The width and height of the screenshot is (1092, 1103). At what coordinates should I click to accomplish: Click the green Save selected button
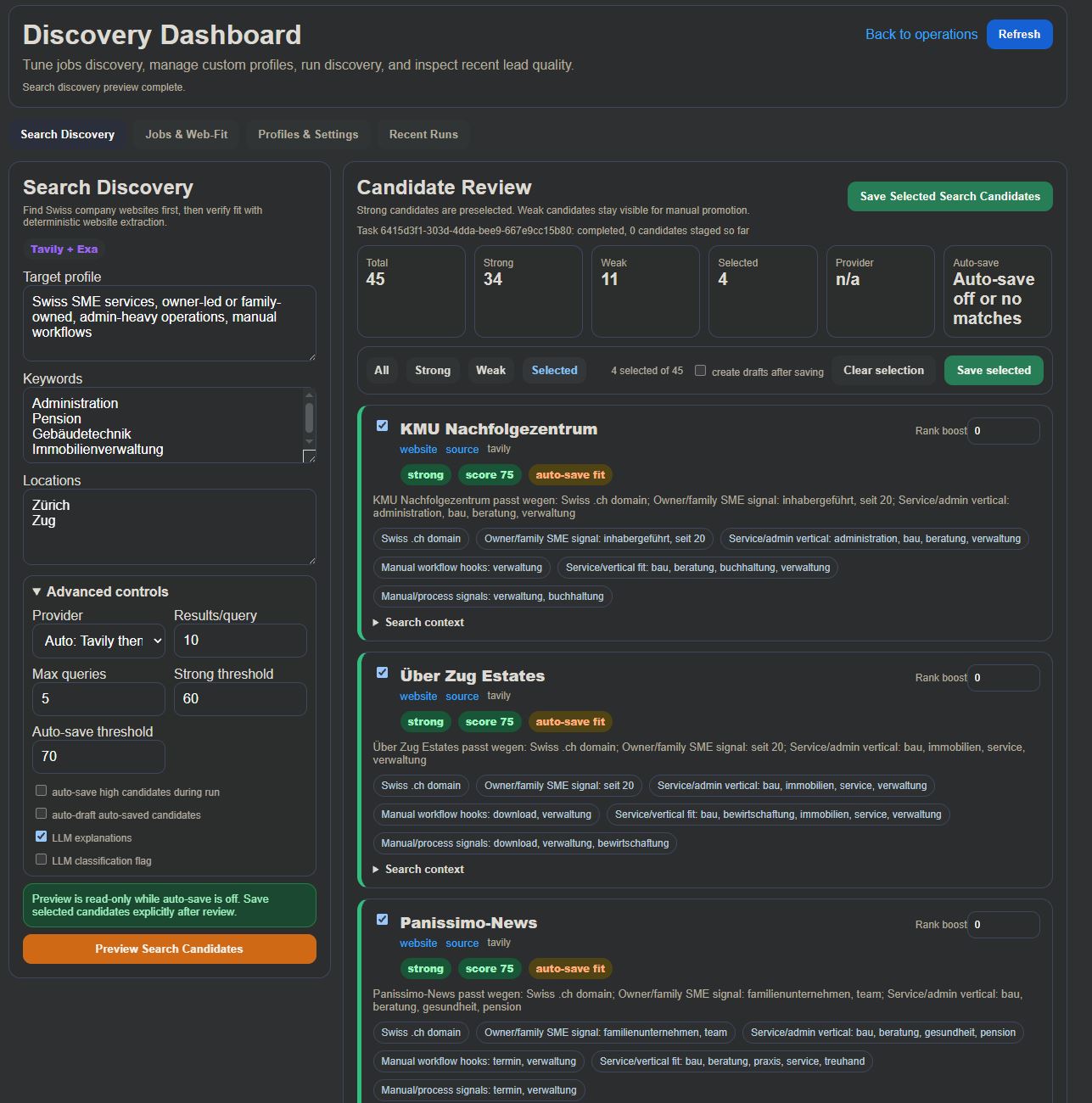coord(994,370)
